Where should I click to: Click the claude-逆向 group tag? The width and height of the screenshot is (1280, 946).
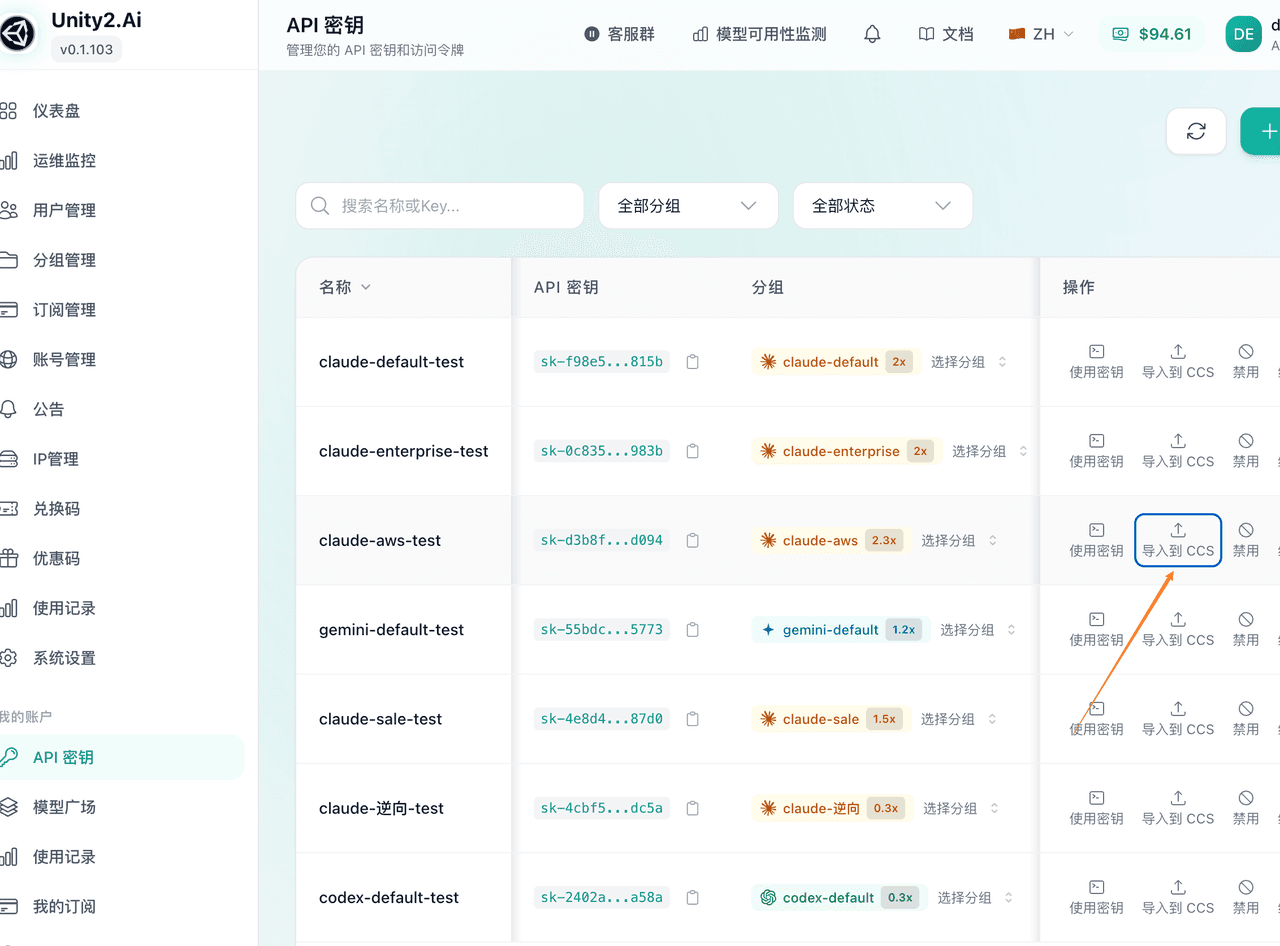point(831,808)
